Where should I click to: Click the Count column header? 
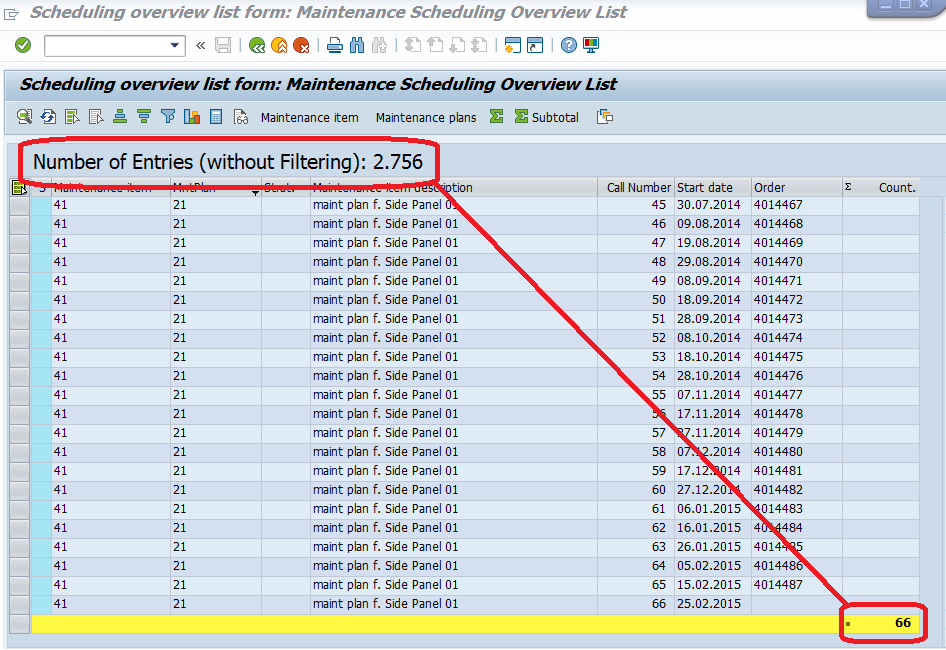pos(881,188)
